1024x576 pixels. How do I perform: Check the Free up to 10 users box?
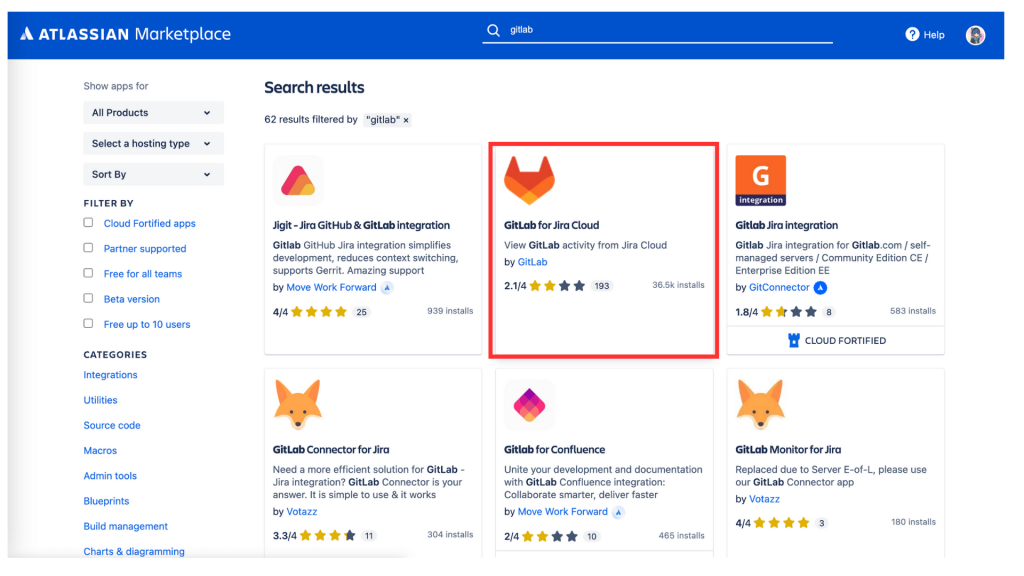point(88,323)
